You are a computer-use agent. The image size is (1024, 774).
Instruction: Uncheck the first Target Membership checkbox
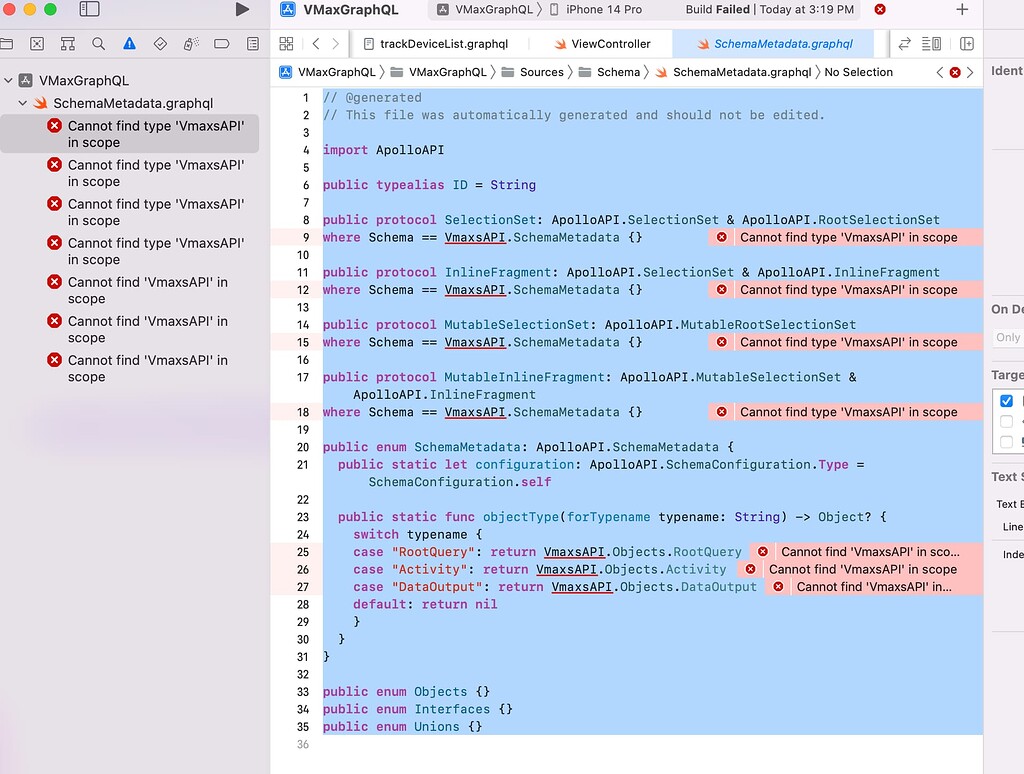pos(1006,400)
